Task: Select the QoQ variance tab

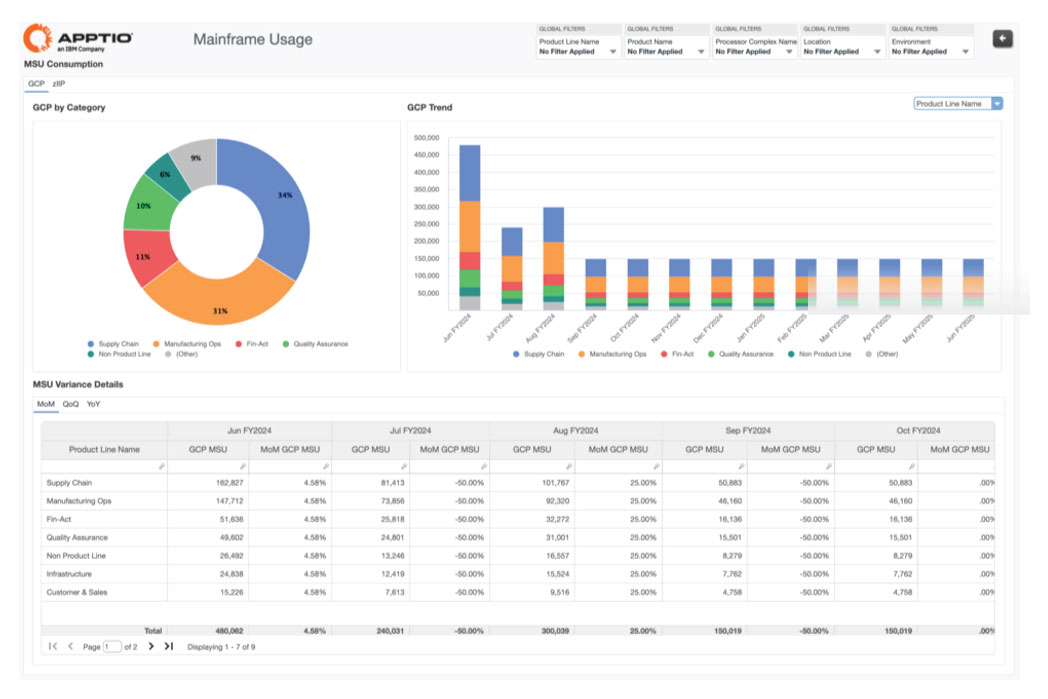Action: [70, 404]
